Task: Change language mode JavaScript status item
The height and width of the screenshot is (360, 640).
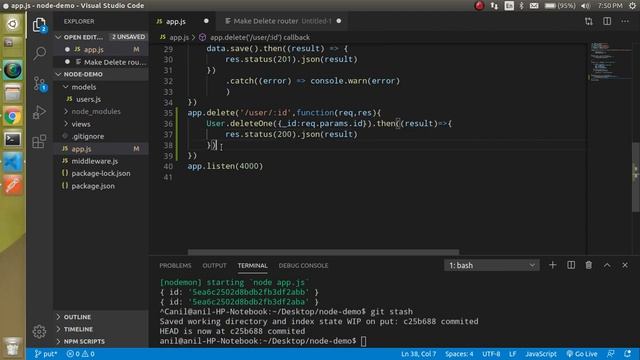Action: (541, 354)
